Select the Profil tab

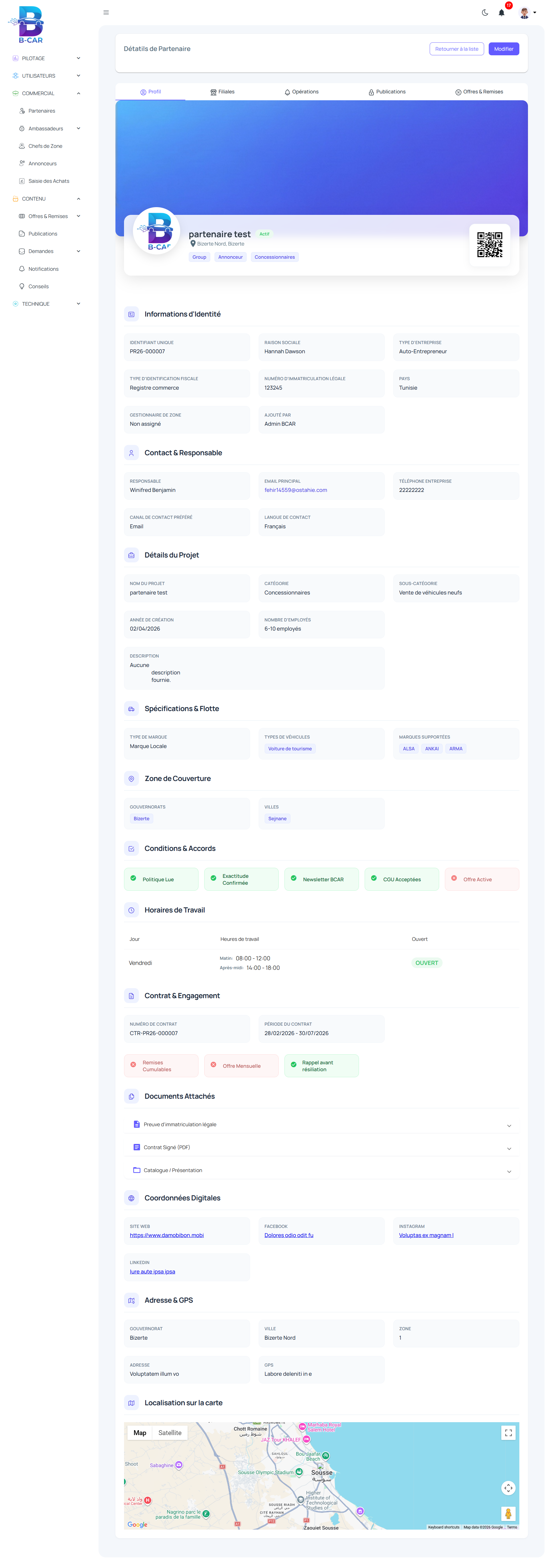point(150,92)
